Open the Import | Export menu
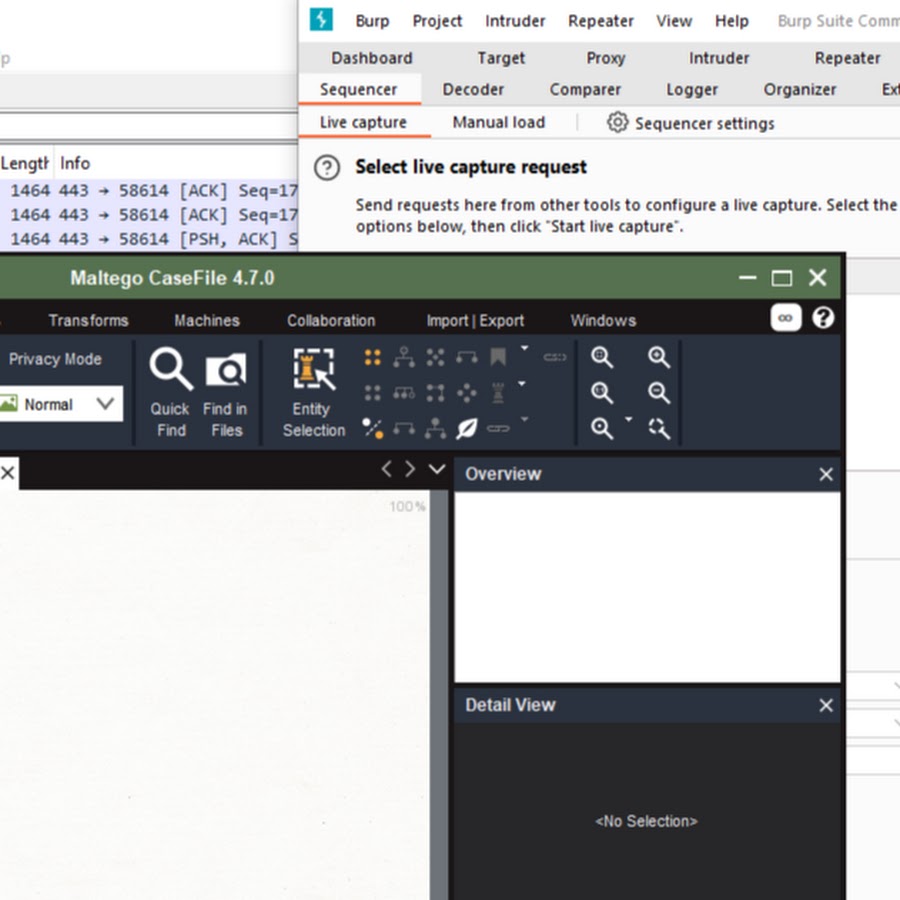900x900 pixels. 475,320
